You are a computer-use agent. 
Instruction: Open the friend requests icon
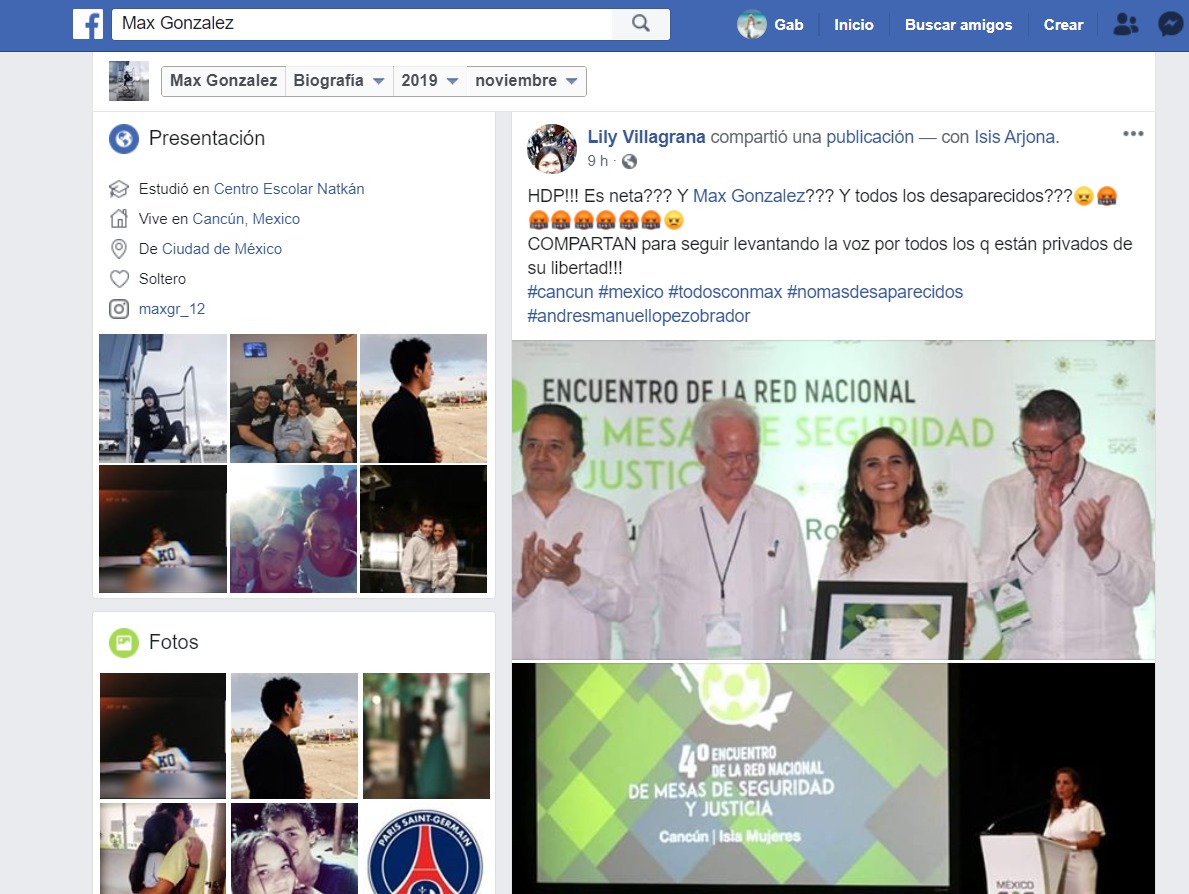click(x=1126, y=25)
